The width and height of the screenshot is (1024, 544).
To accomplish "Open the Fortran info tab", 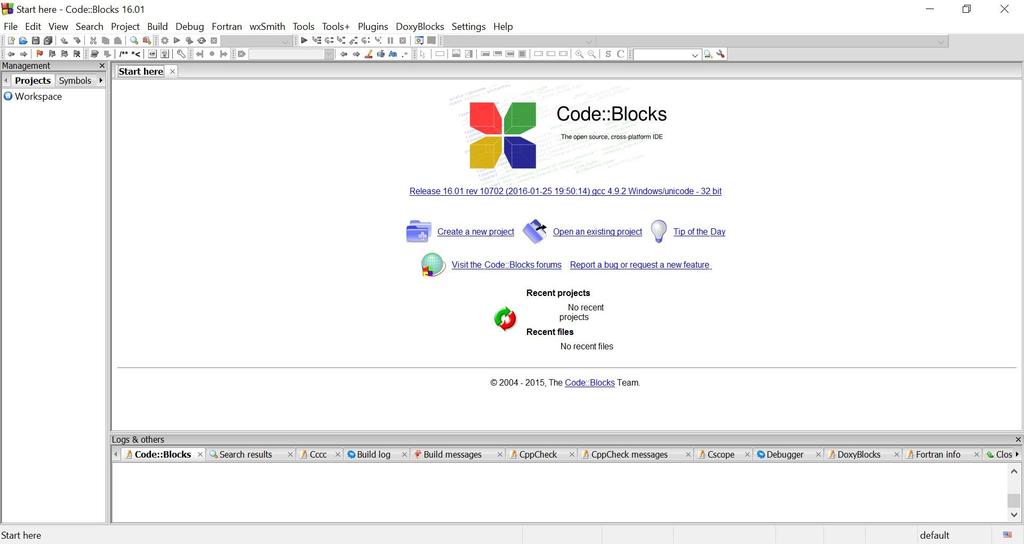I will click(x=938, y=455).
